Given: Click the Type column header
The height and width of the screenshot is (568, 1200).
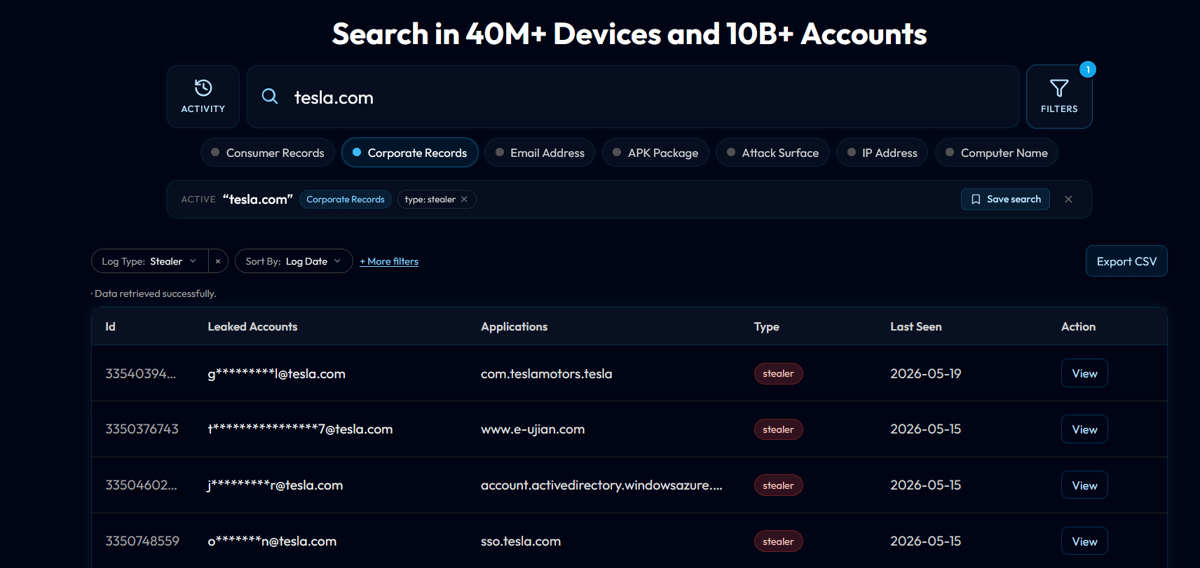Looking at the screenshot, I should pos(766,326).
